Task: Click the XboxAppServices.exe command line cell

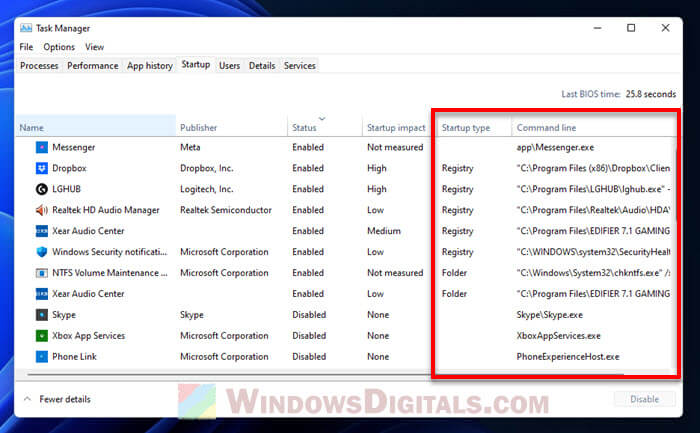Action: (558, 336)
